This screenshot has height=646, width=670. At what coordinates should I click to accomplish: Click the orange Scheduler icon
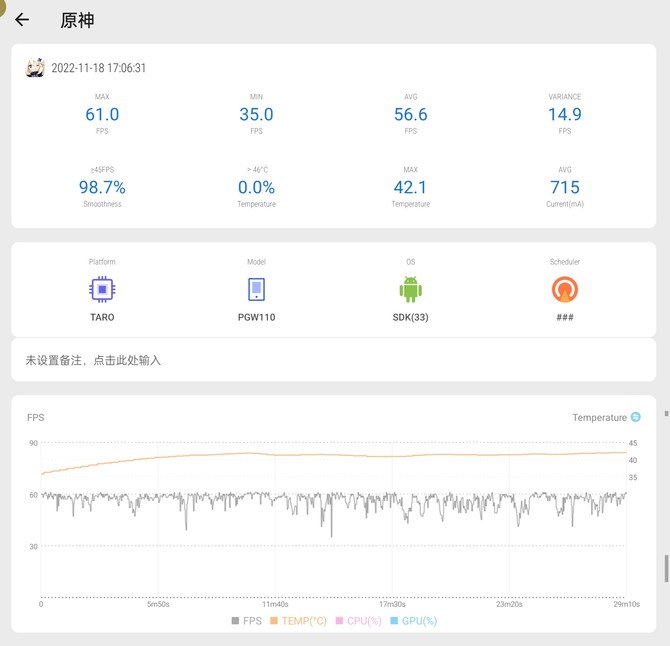tap(564, 290)
